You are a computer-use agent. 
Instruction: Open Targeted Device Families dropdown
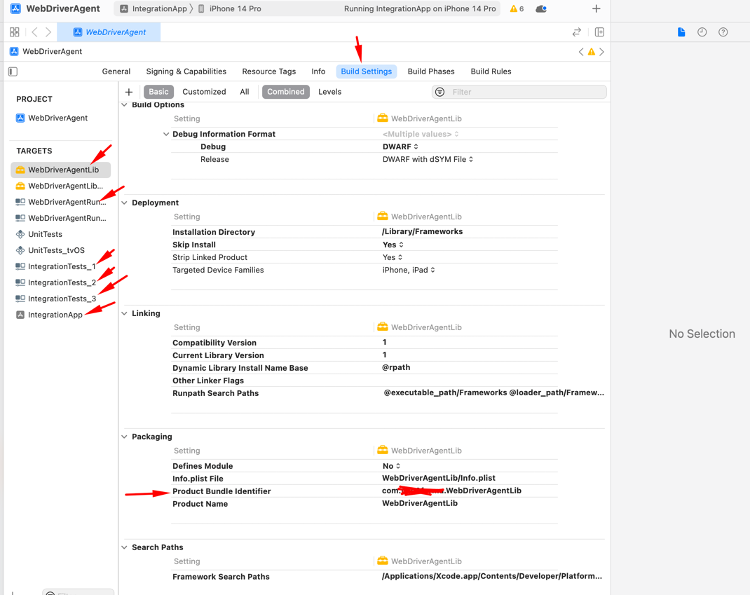click(x=408, y=270)
